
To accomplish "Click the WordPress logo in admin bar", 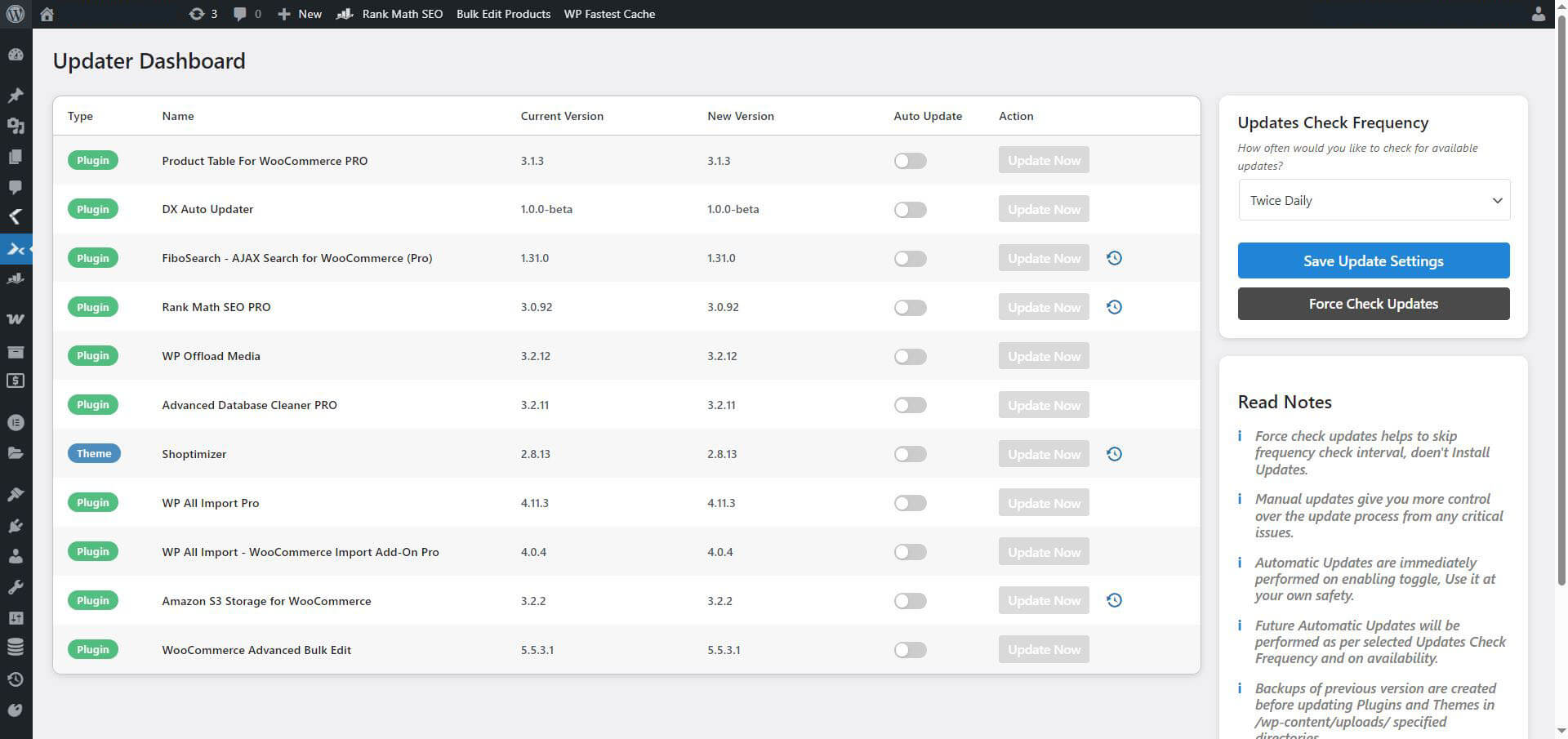I will click(x=16, y=14).
